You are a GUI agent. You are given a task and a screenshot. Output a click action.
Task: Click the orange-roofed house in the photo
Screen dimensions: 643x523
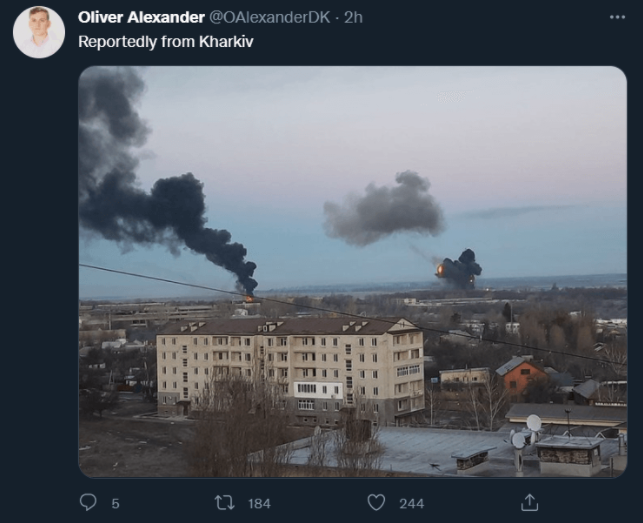coord(521,375)
